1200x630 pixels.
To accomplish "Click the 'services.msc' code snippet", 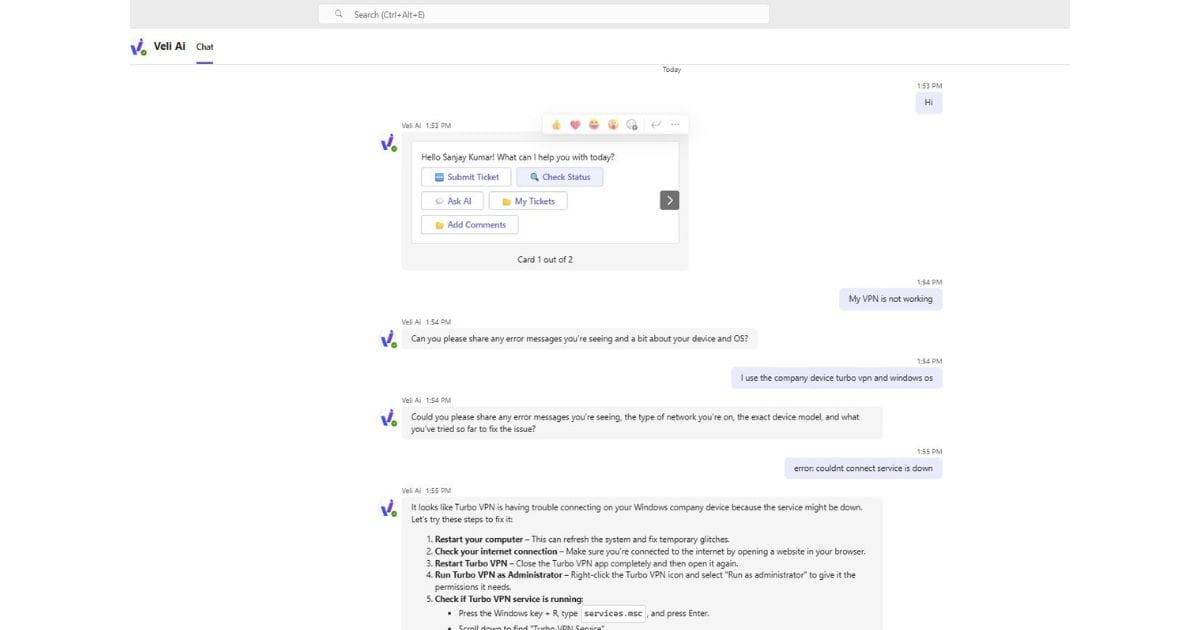I will coord(615,613).
